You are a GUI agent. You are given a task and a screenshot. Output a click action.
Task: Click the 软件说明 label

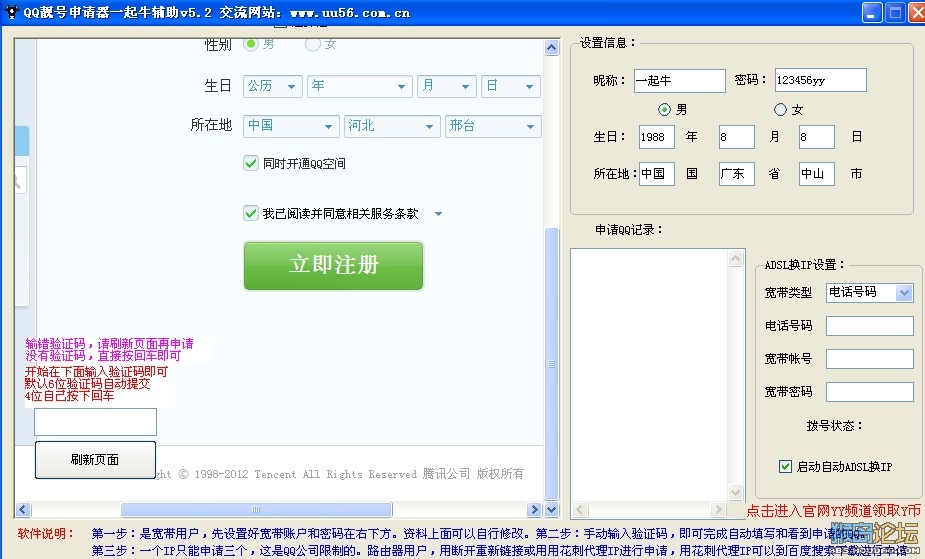[x=45, y=534]
